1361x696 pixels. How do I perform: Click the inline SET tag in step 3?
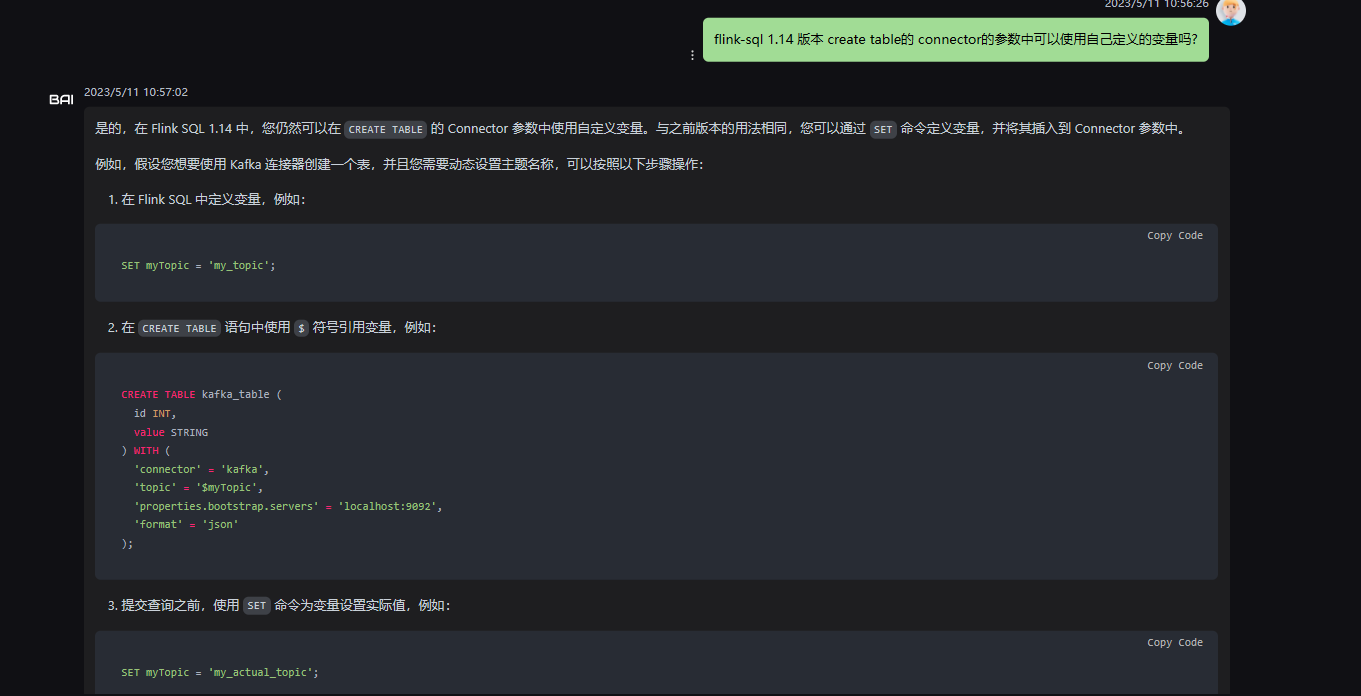pyautogui.click(x=257, y=606)
